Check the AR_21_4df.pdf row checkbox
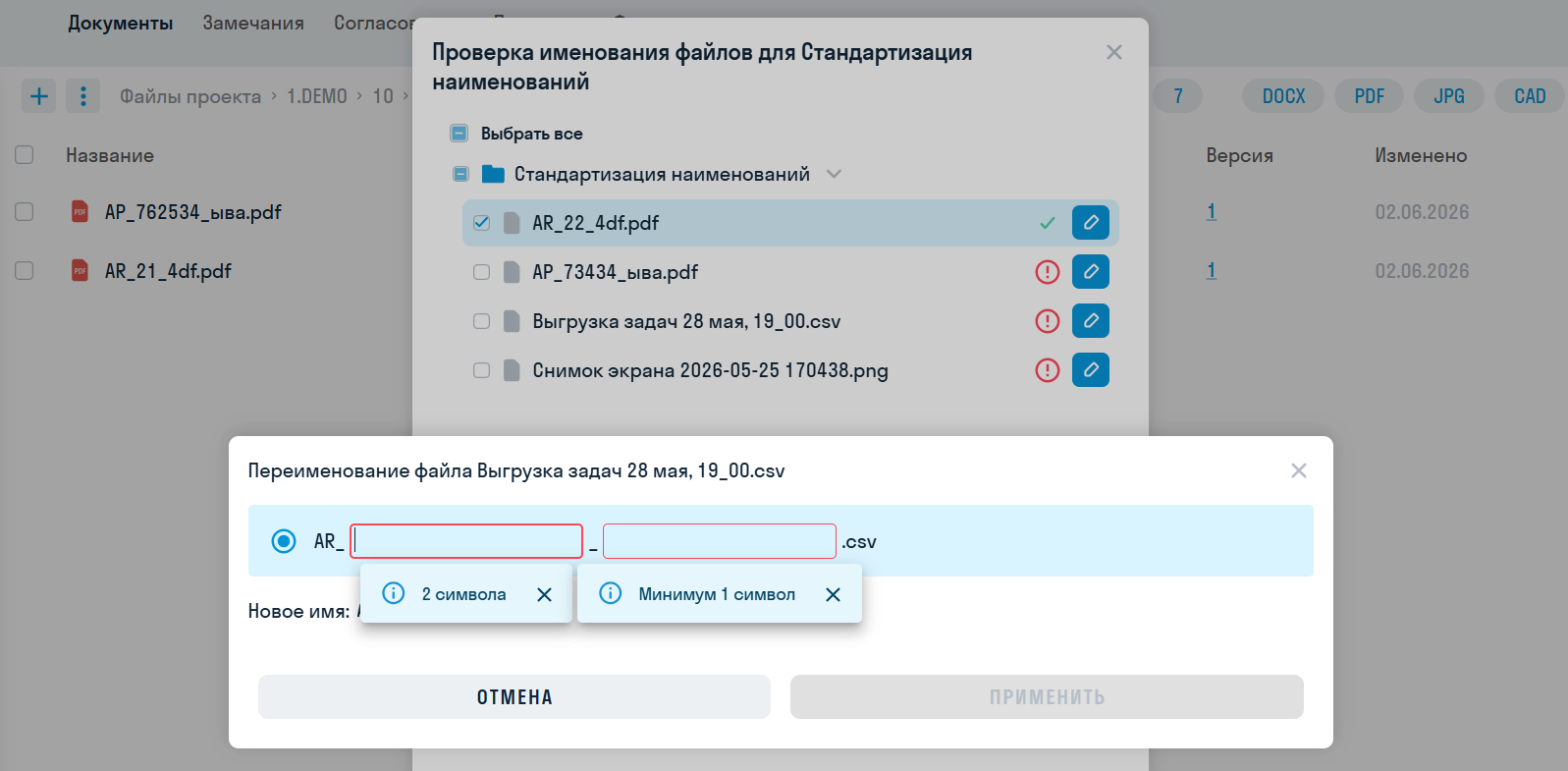1568x771 pixels. 25,270
